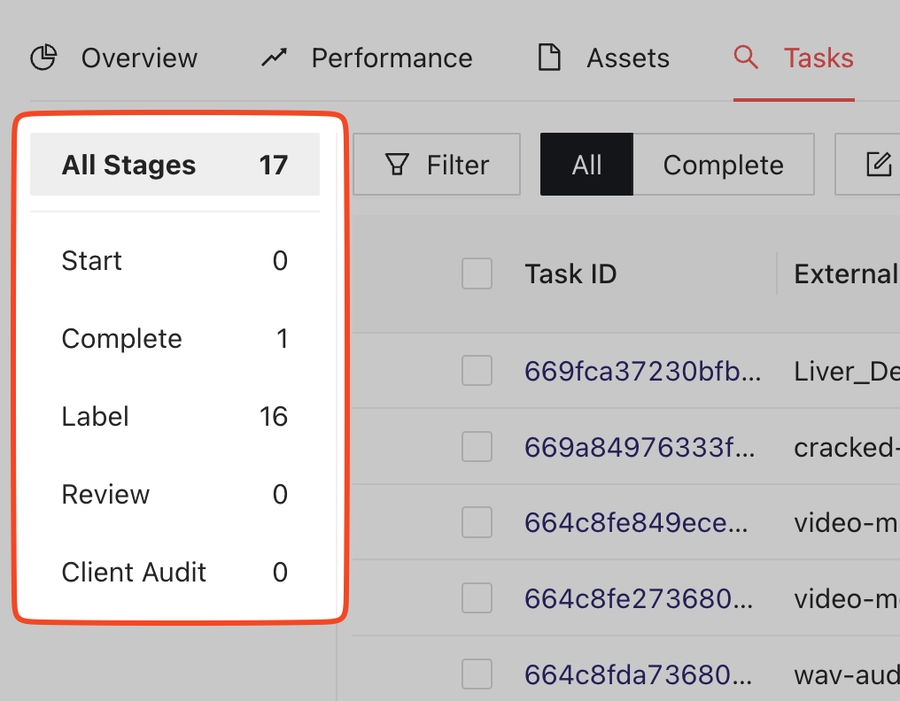The width and height of the screenshot is (900, 701).
Task: Select the Label stage with 16 tasks
Action: (175, 417)
